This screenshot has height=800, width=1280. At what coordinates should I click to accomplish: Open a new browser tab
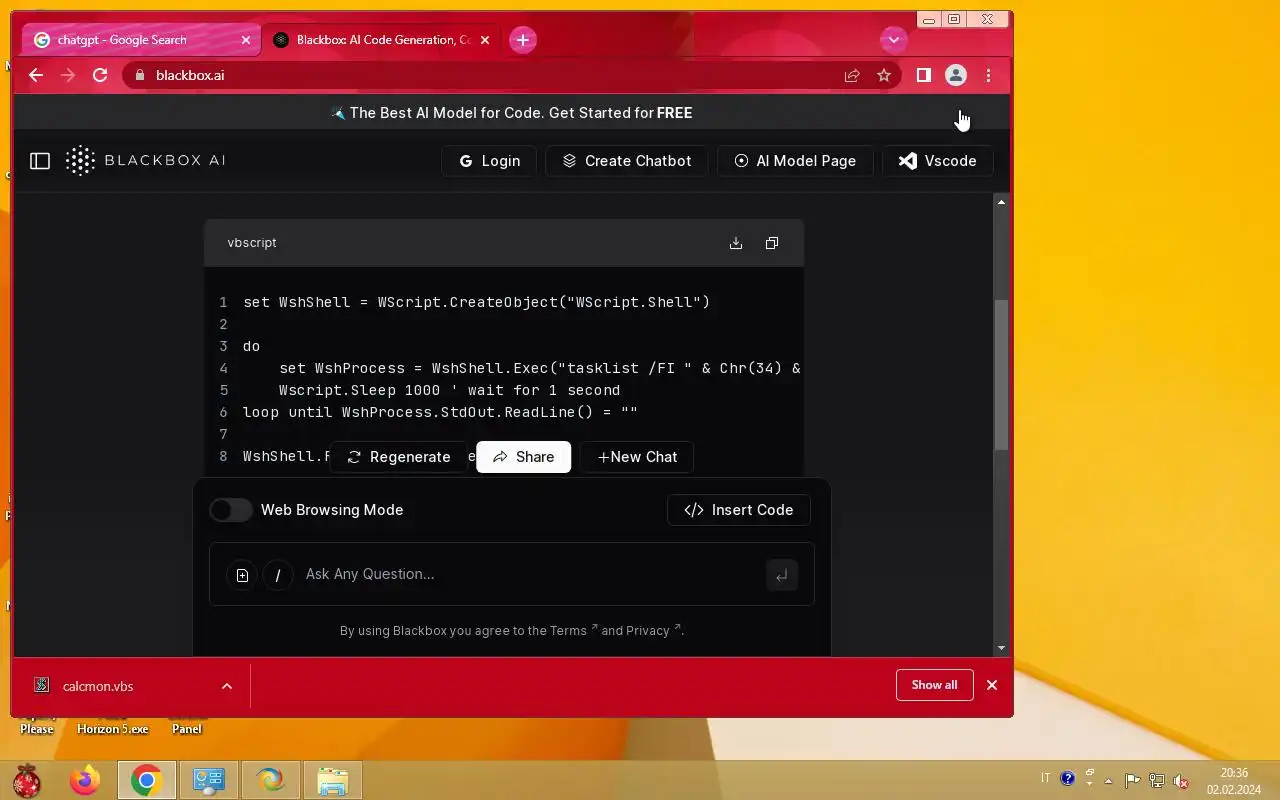click(x=522, y=40)
